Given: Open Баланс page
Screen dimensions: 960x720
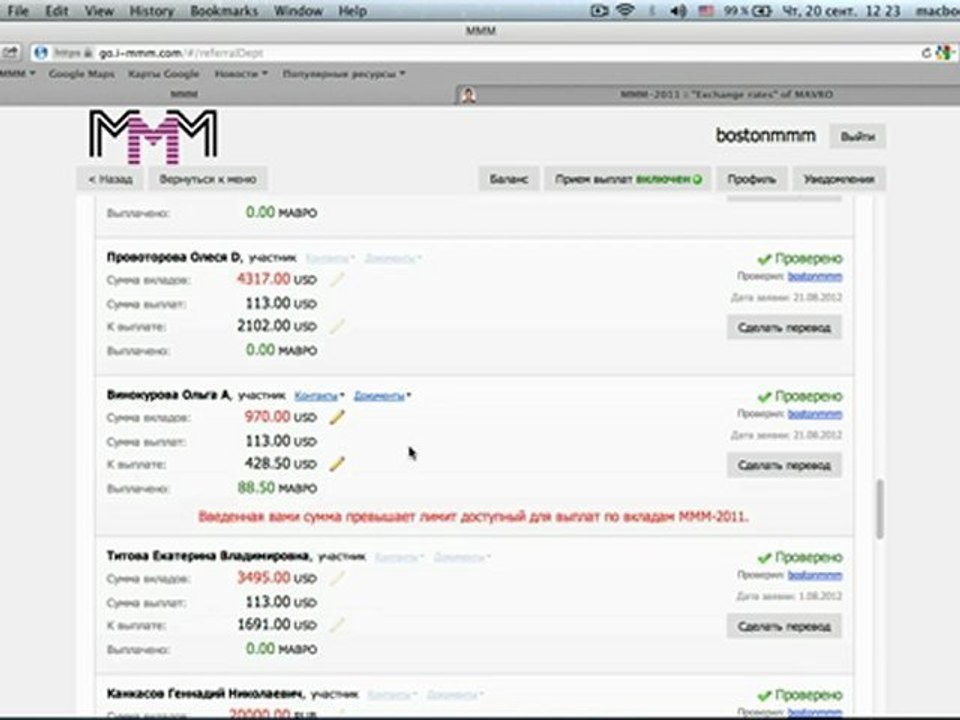Looking at the screenshot, I should tap(508, 179).
